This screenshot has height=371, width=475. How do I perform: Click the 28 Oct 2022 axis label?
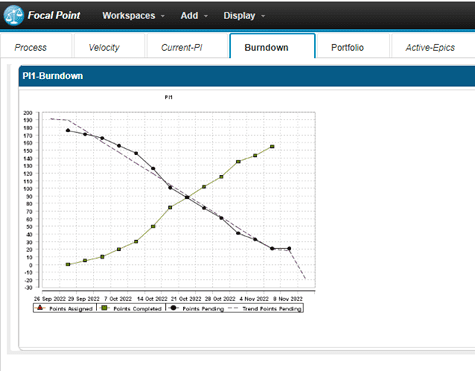pos(220,299)
